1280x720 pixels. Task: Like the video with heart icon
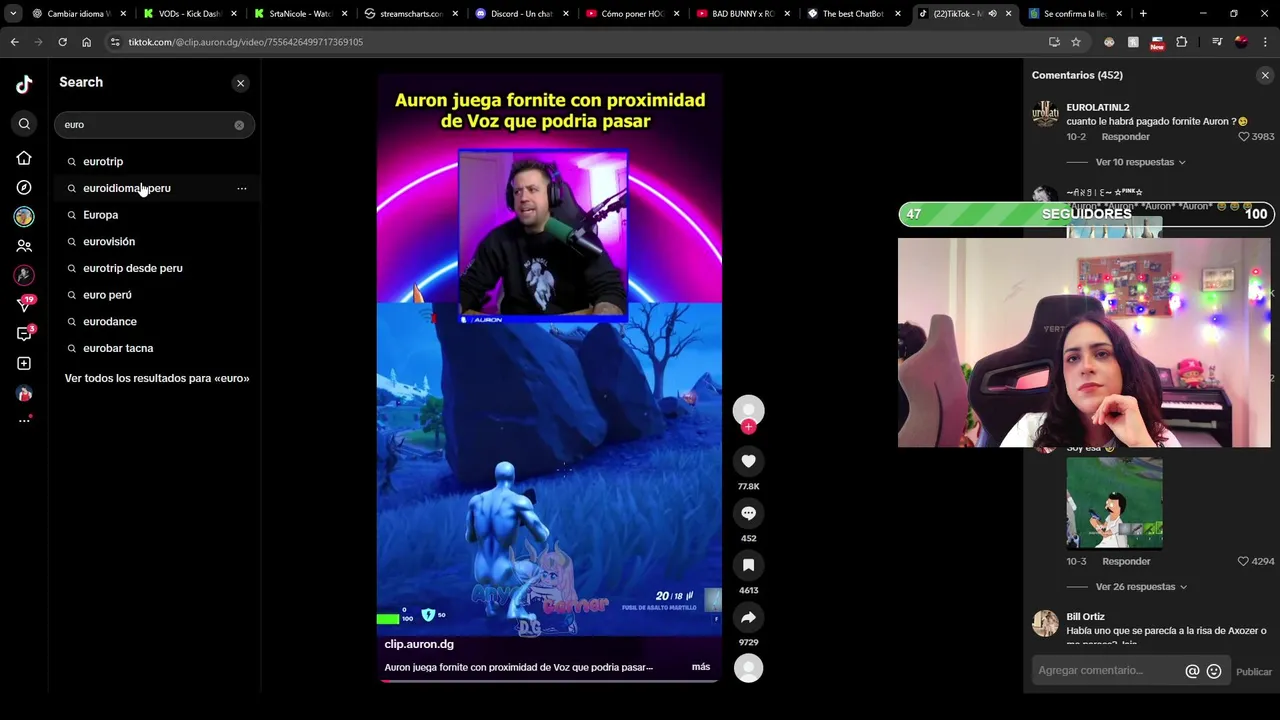point(748,461)
